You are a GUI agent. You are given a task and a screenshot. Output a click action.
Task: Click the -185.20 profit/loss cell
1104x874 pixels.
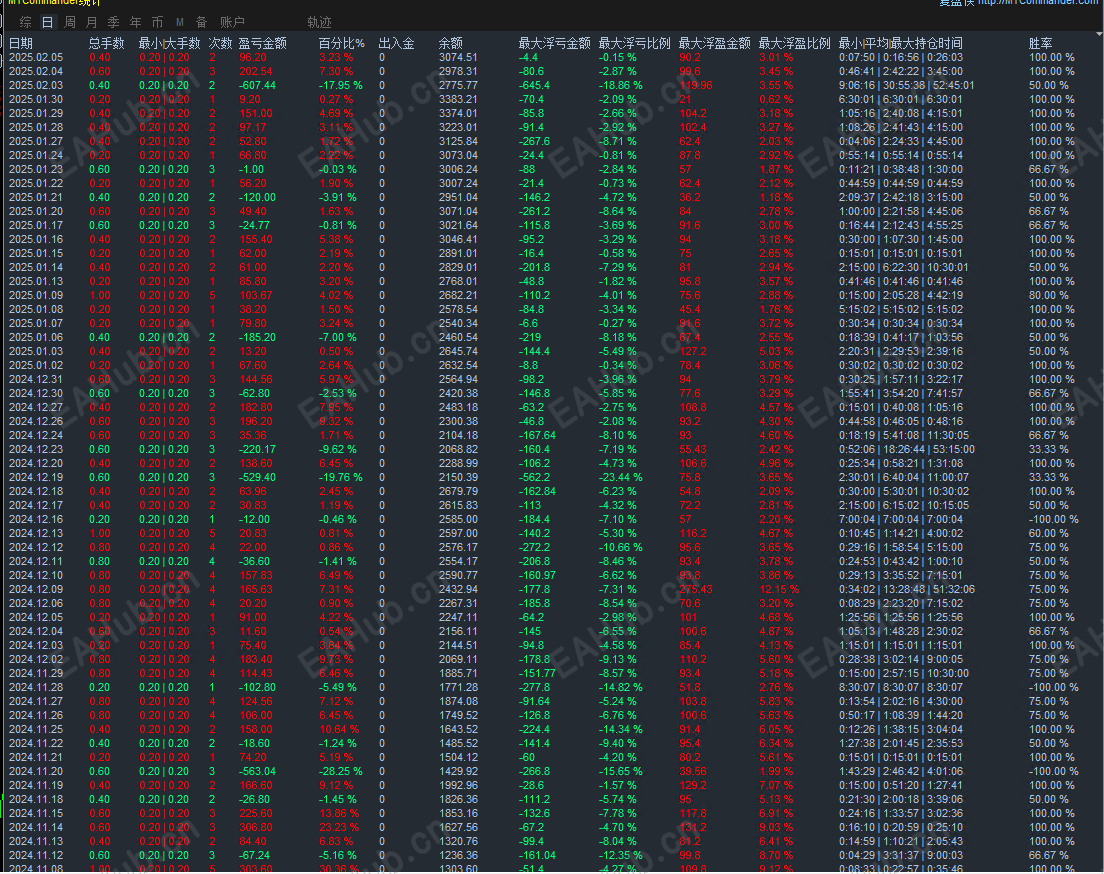257,337
